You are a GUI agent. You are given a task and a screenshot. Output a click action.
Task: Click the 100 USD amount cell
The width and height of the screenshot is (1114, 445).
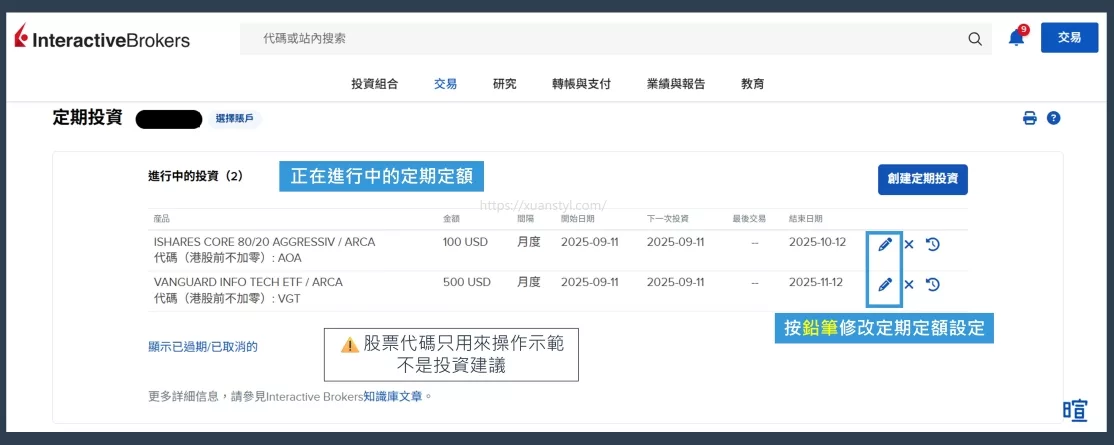(x=465, y=242)
